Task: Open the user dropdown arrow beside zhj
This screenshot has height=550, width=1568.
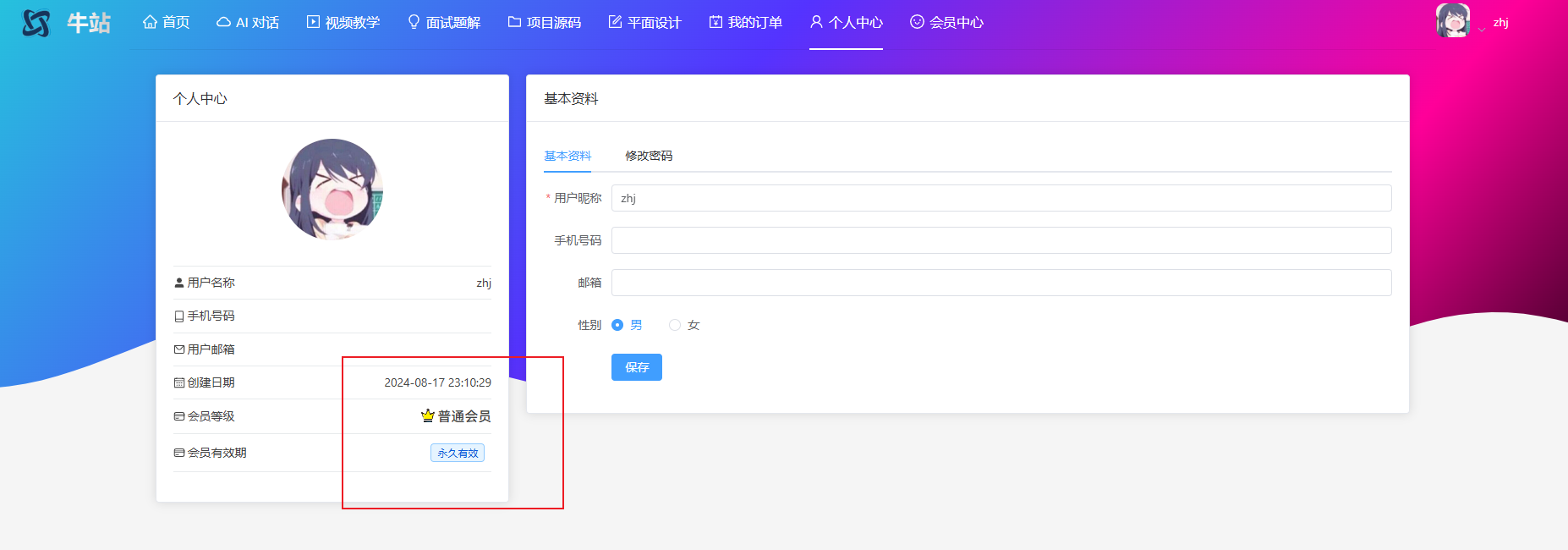Action: pyautogui.click(x=1482, y=30)
